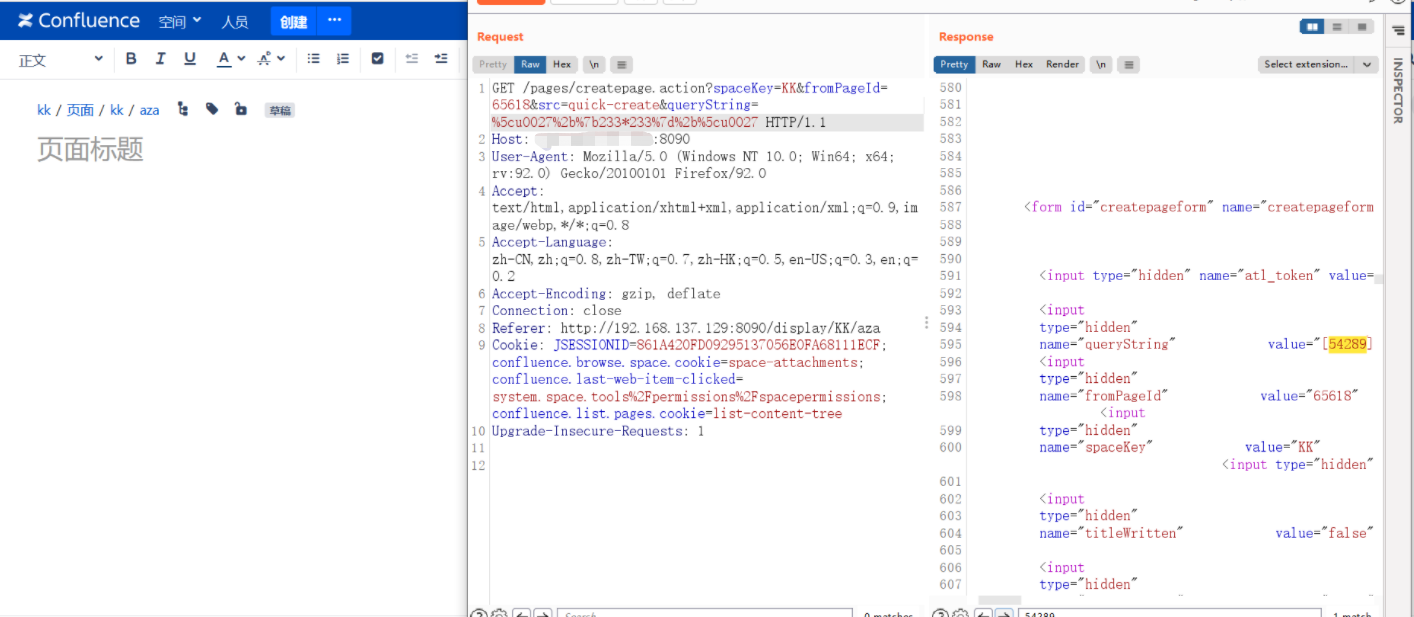Image resolution: width=1414 pixels, height=617 pixels.
Task: Insert a bullet list
Action: coord(314,59)
